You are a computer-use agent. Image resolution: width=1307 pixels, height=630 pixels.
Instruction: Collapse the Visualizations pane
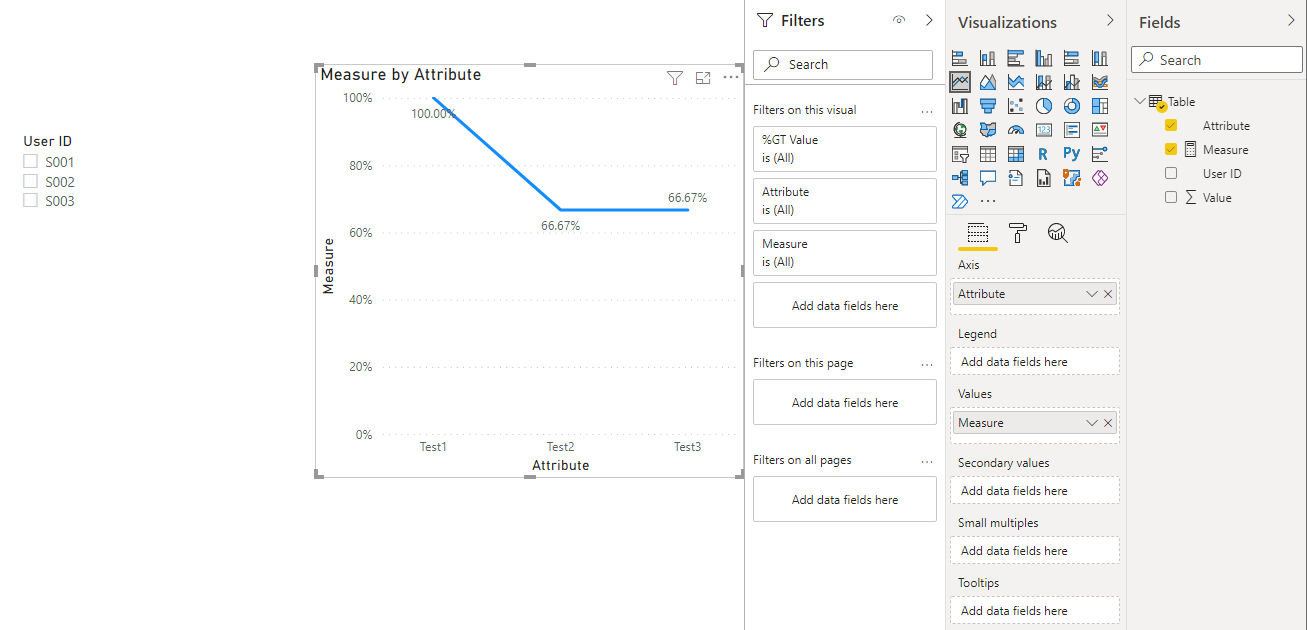click(1110, 20)
